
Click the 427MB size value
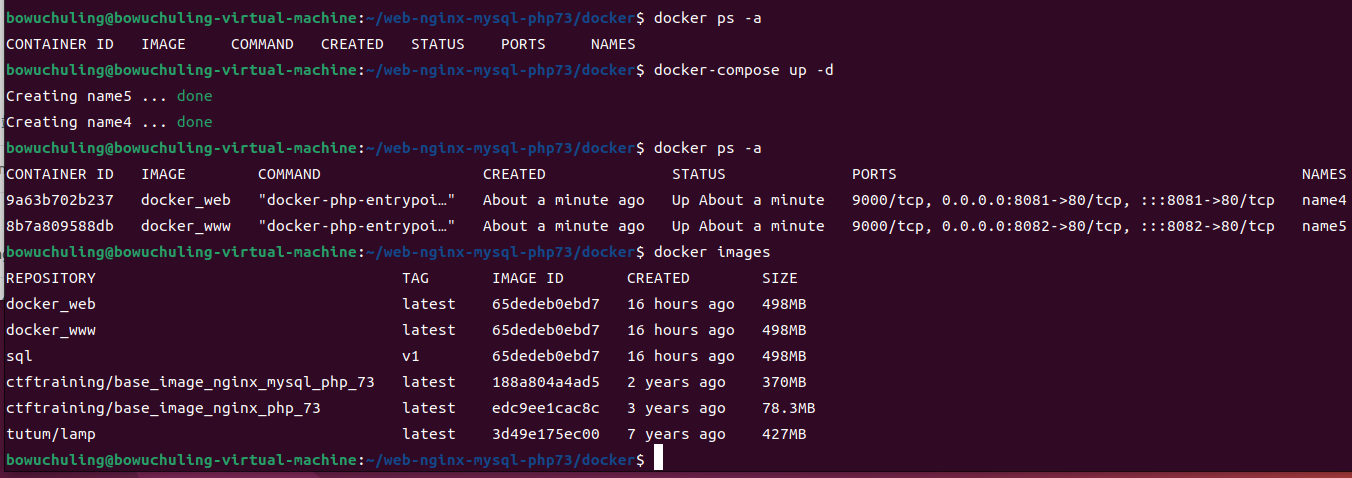click(784, 434)
